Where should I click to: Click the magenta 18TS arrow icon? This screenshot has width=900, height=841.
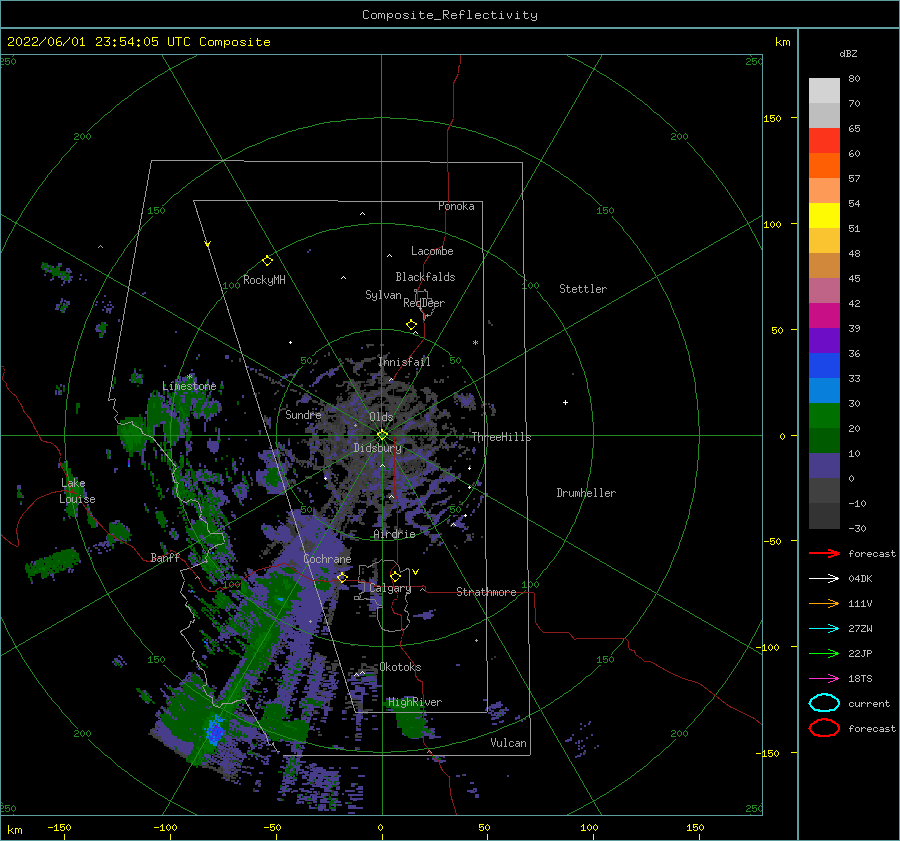click(x=824, y=679)
